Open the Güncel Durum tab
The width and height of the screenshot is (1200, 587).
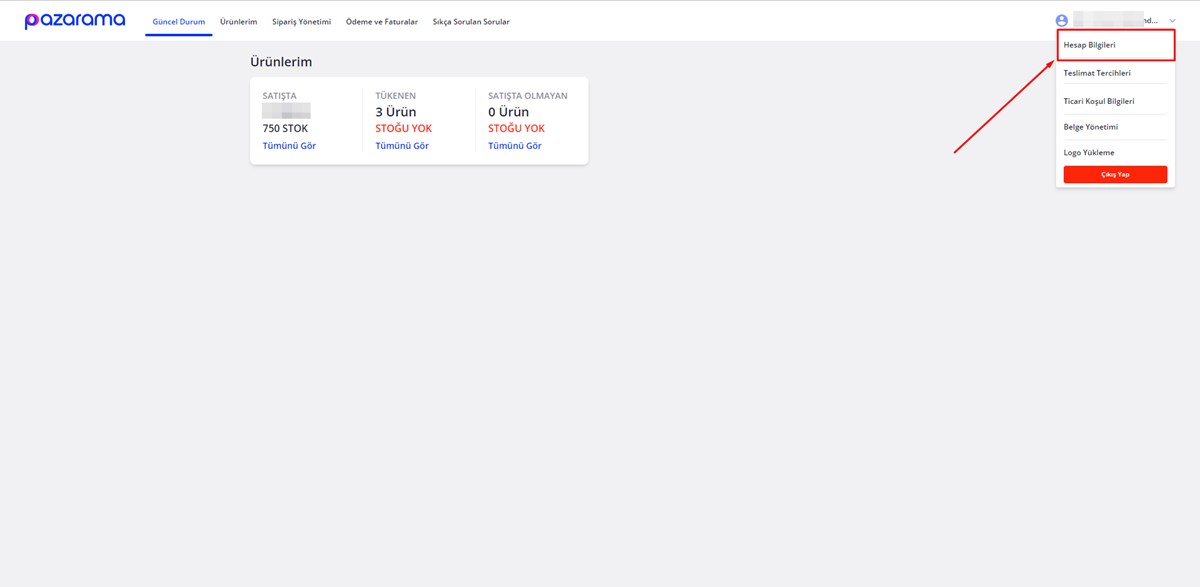[178, 22]
